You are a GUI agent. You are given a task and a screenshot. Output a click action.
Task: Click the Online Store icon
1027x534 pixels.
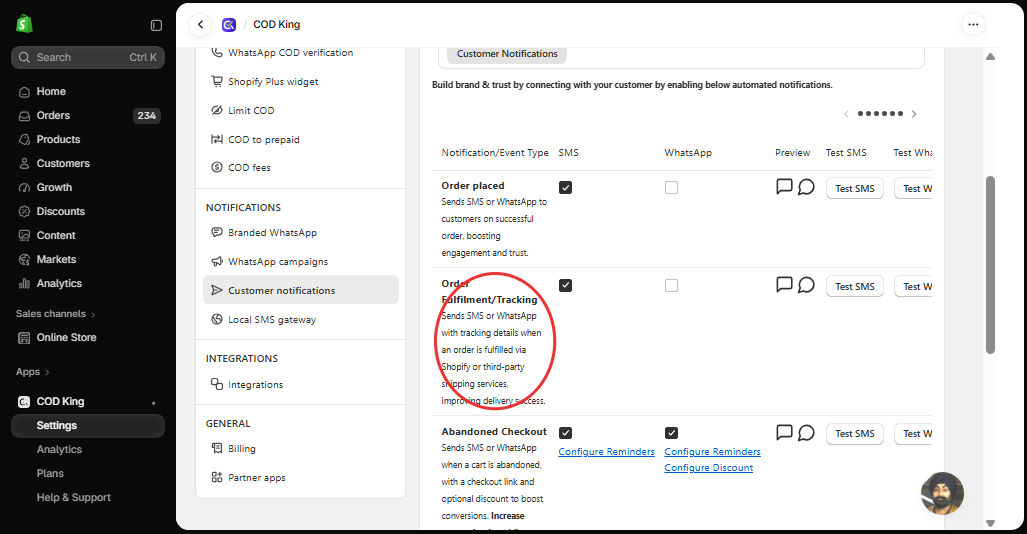24,338
